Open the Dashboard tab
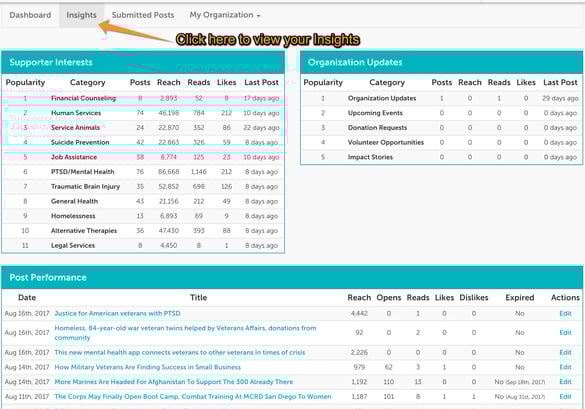The width and height of the screenshot is (585, 409). tap(30, 15)
